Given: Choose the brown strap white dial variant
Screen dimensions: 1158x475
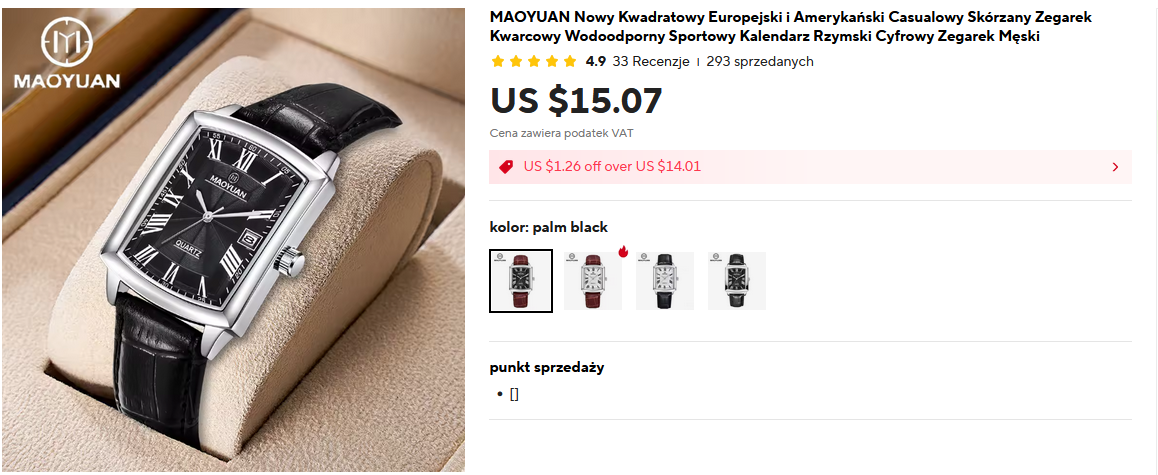Looking at the screenshot, I should tap(593, 281).
